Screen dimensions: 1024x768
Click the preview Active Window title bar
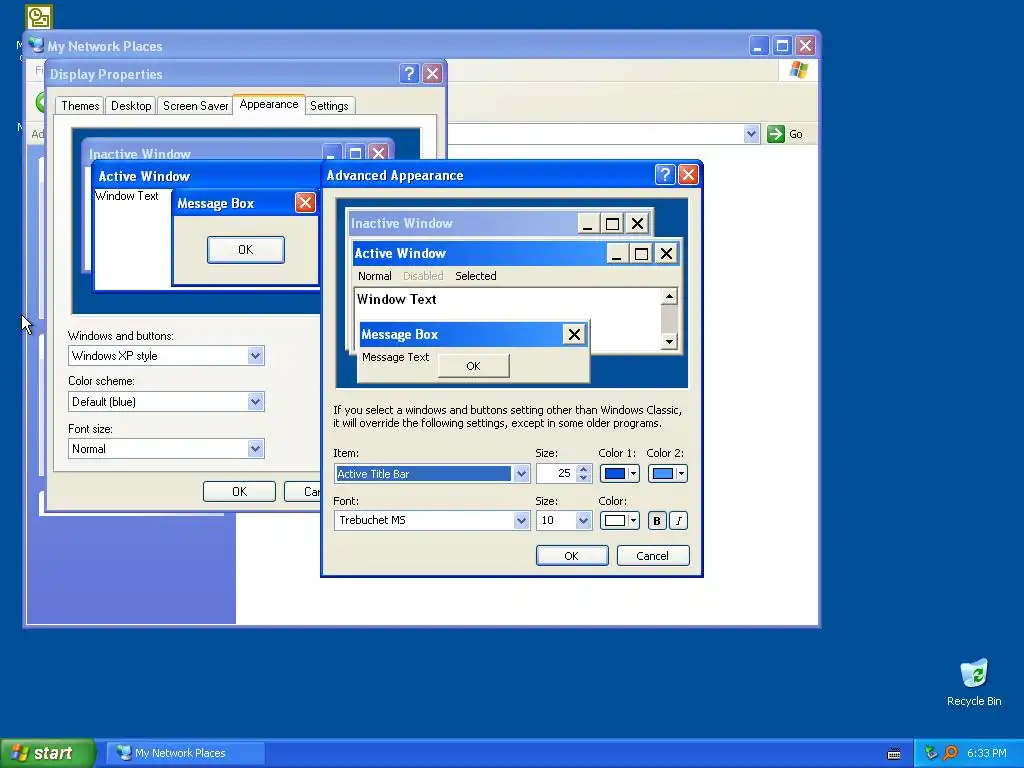[479, 253]
